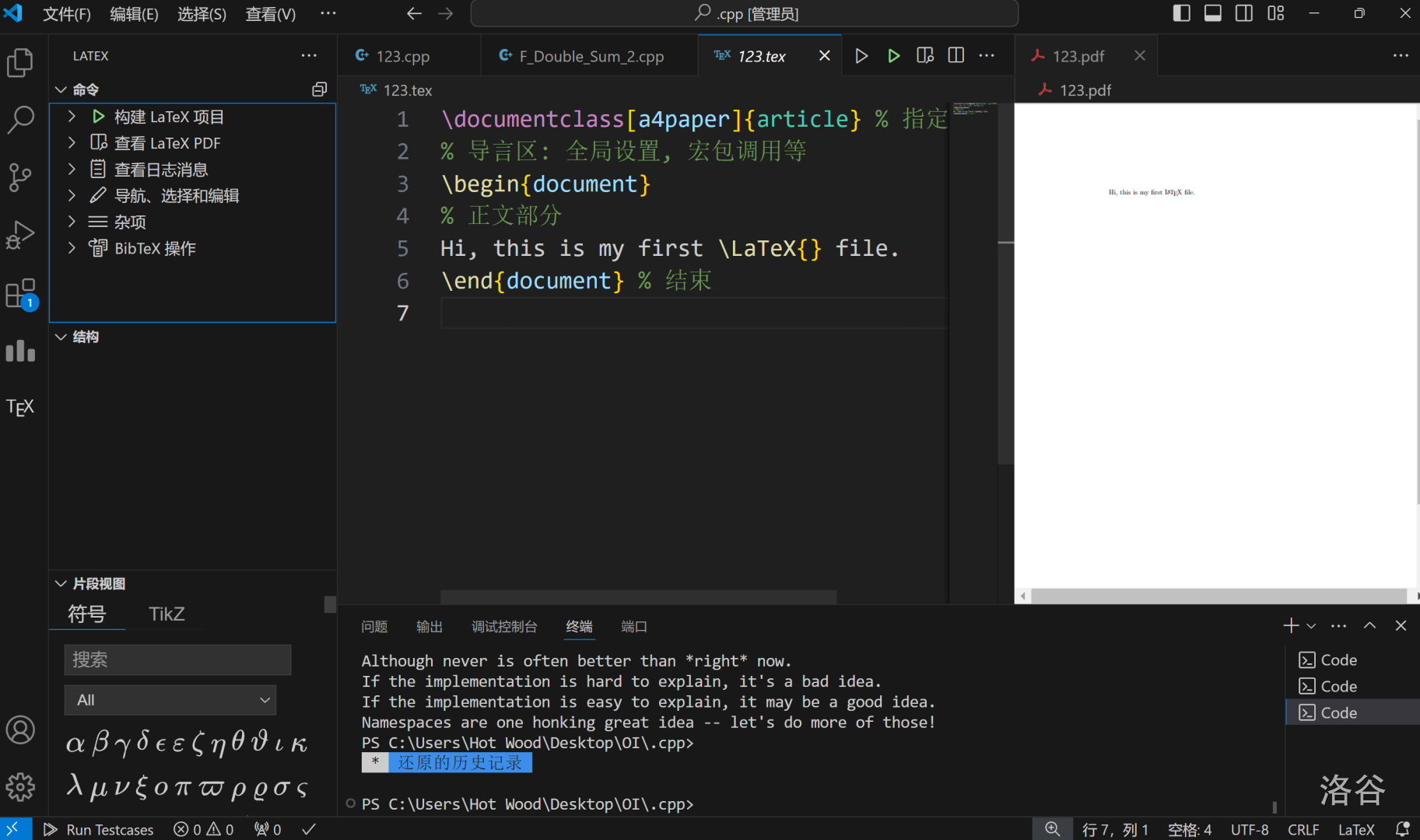Open the Run and Debug view
This screenshot has height=840, width=1420.
(x=20, y=235)
